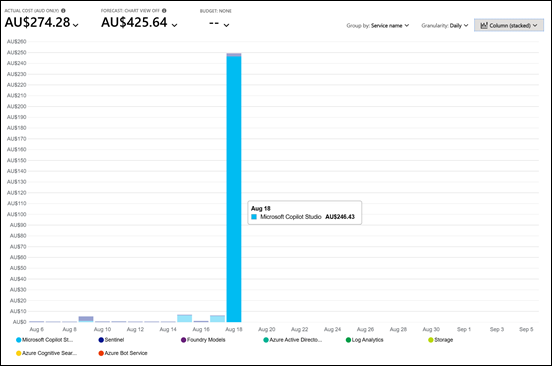Click the AU$100 y-axis label
This screenshot has width=552, height=366.
17,214
